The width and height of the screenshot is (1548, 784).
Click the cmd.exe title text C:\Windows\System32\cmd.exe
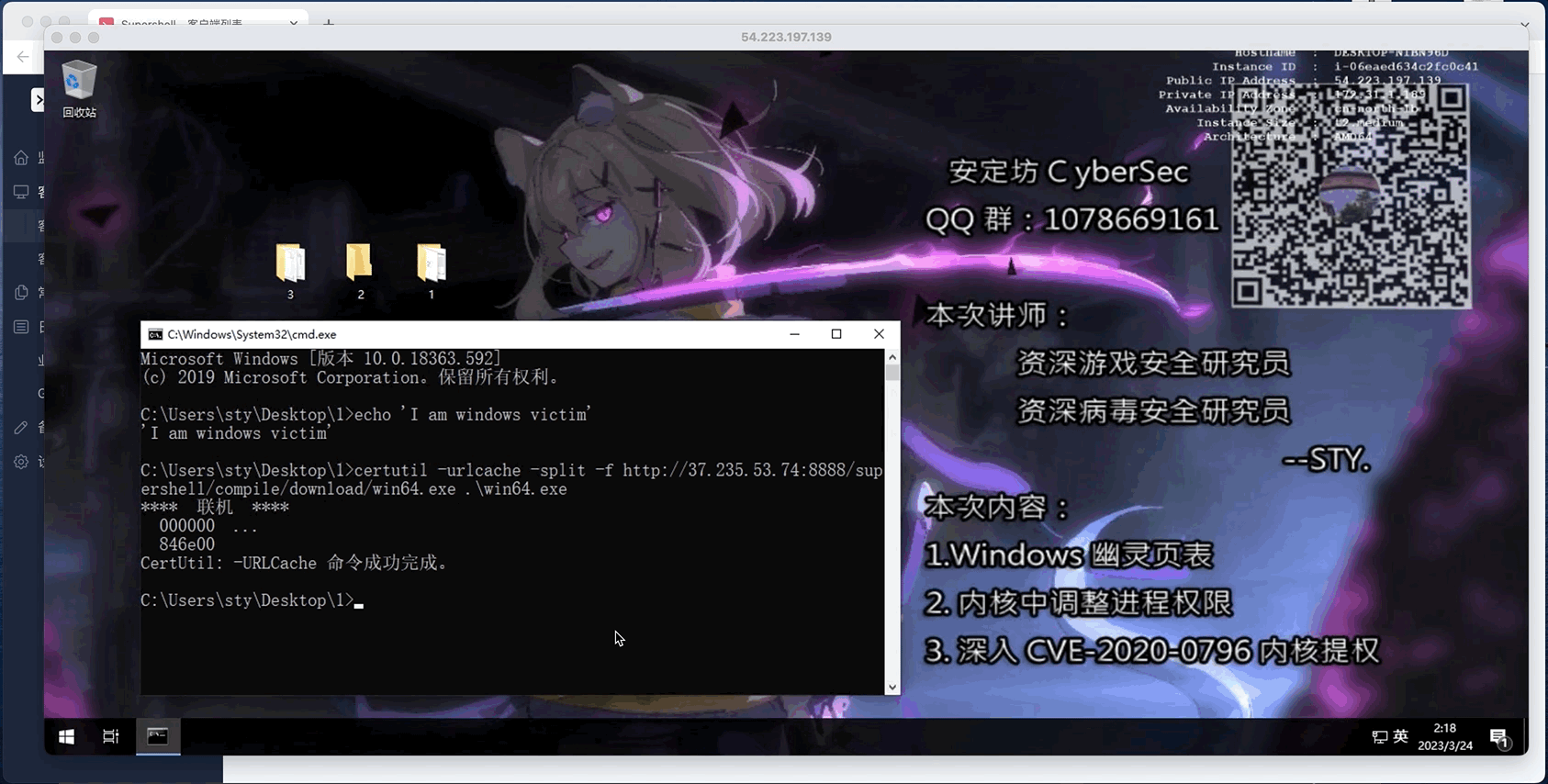pyautogui.click(x=252, y=334)
